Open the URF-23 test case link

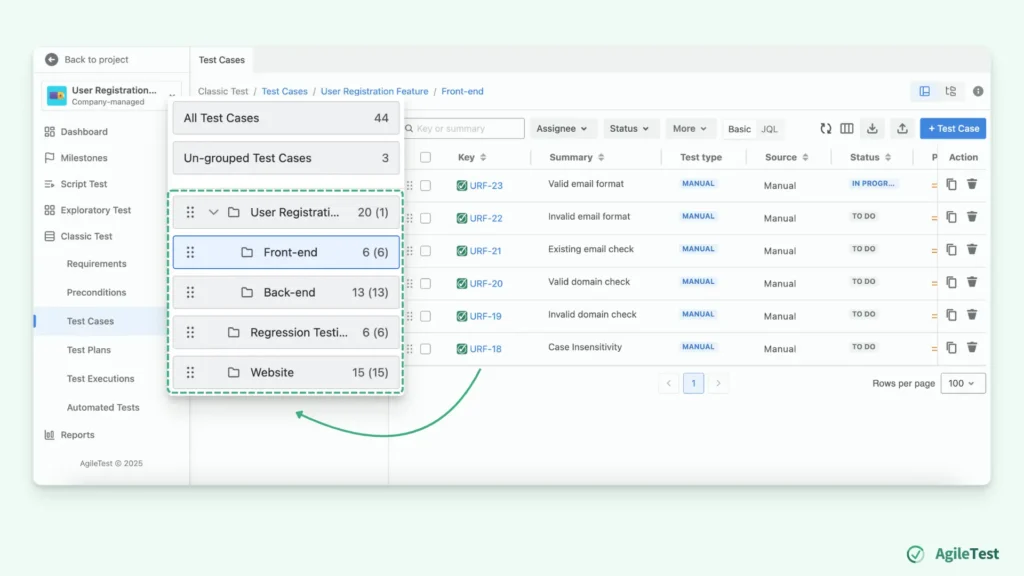pyautogui.click(x=486, y=185)
